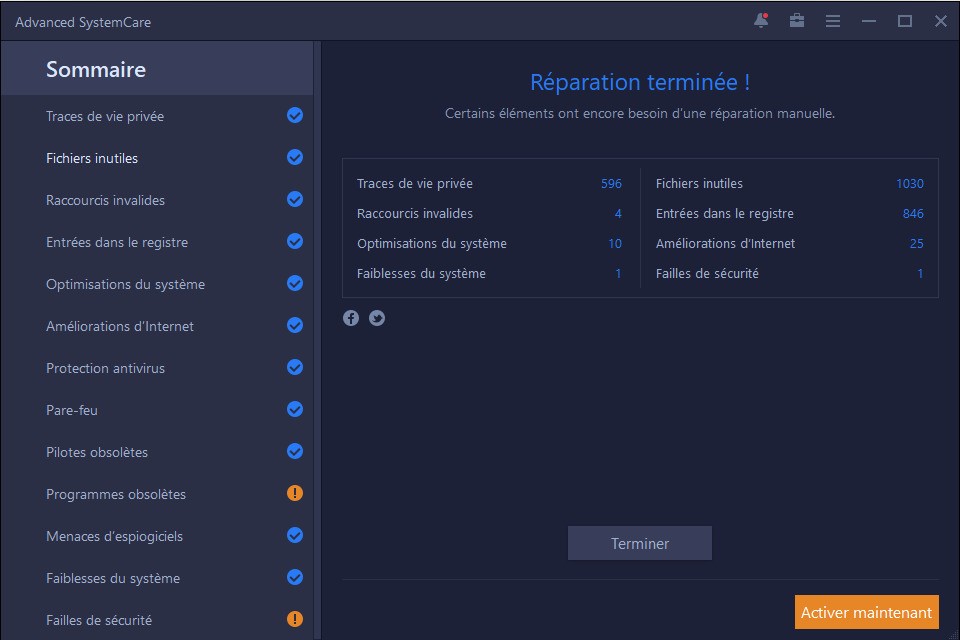The height and width of the screenshot is (640, 960).
Task: Click the Réparation terminée heading
Action: [640, 82]
